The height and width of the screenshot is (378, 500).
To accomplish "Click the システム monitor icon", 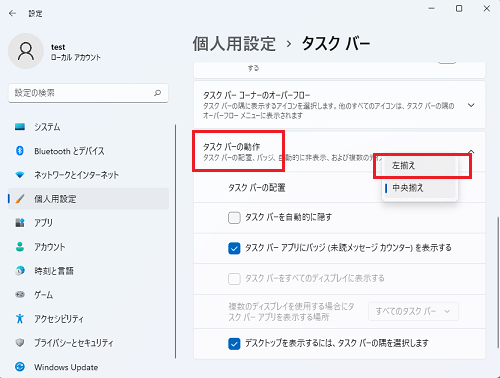I will tap(20, 127).
